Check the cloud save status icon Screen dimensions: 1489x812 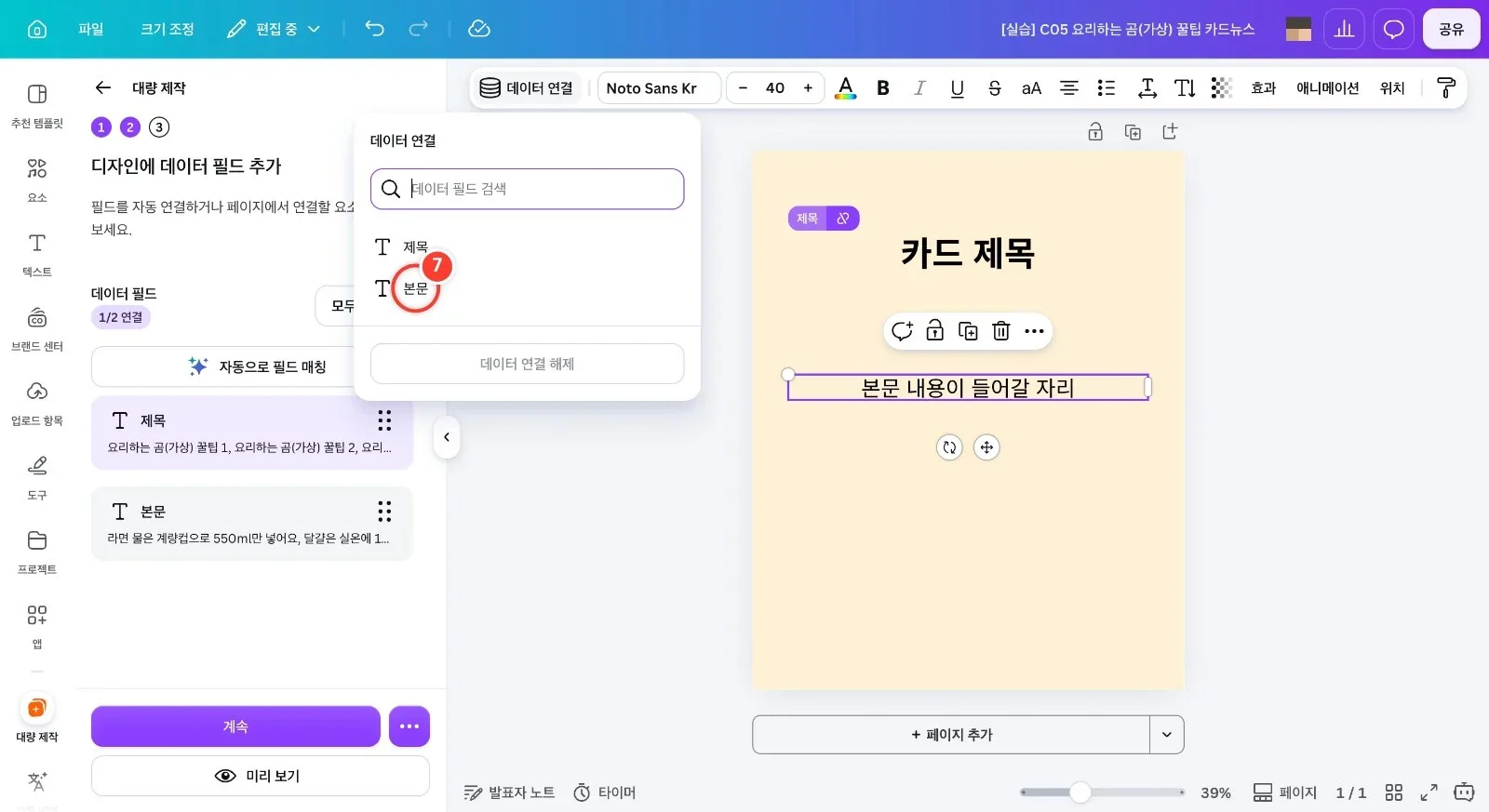pos(479,29)
